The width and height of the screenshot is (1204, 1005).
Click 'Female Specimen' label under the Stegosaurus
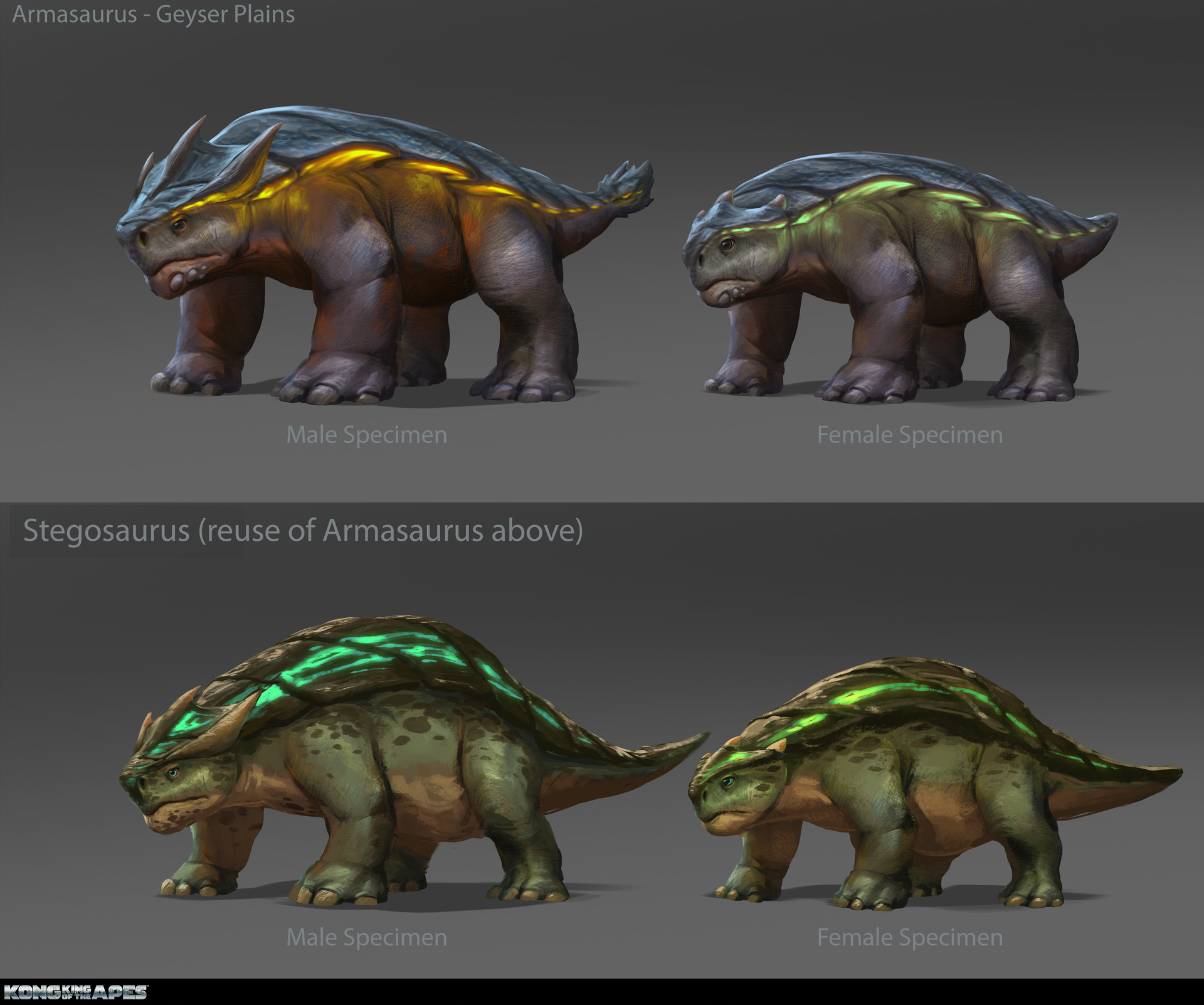909,937
